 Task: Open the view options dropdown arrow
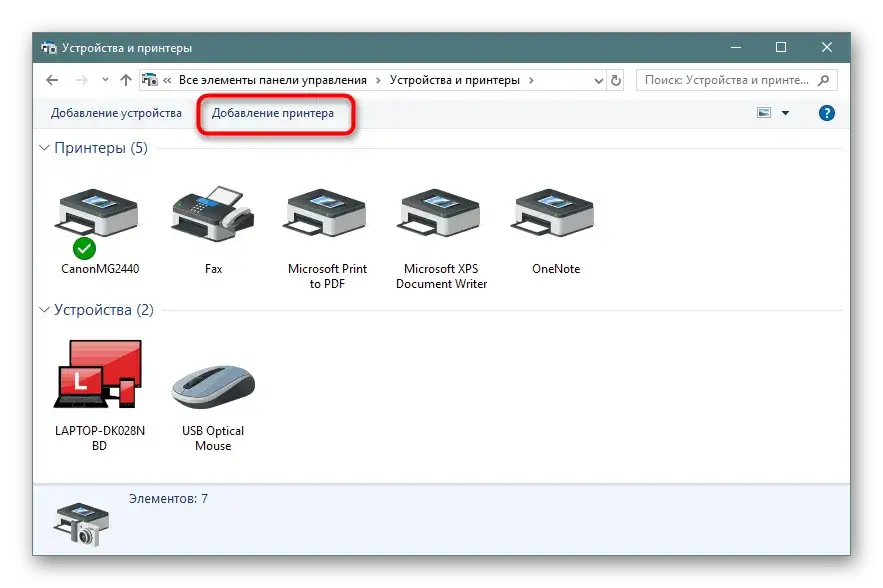point(785,114)
